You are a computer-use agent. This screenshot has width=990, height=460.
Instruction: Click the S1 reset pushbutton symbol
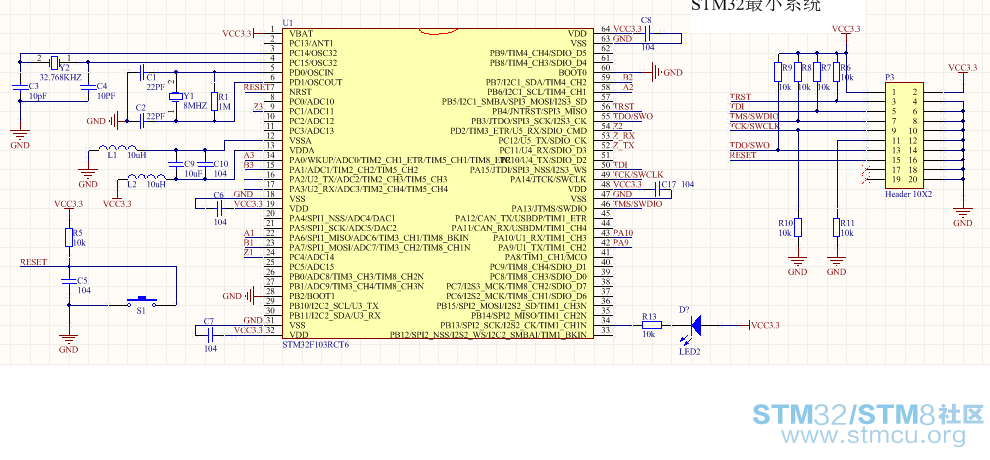coord(143,302)
